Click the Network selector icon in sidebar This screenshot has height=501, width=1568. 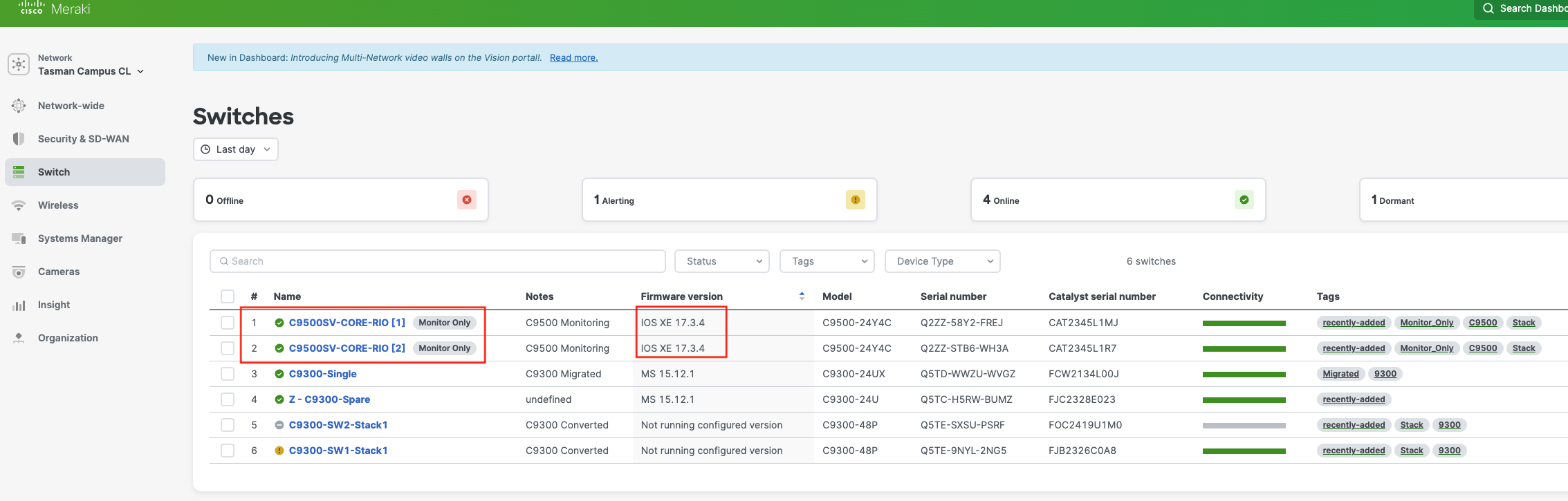[19, 64]
